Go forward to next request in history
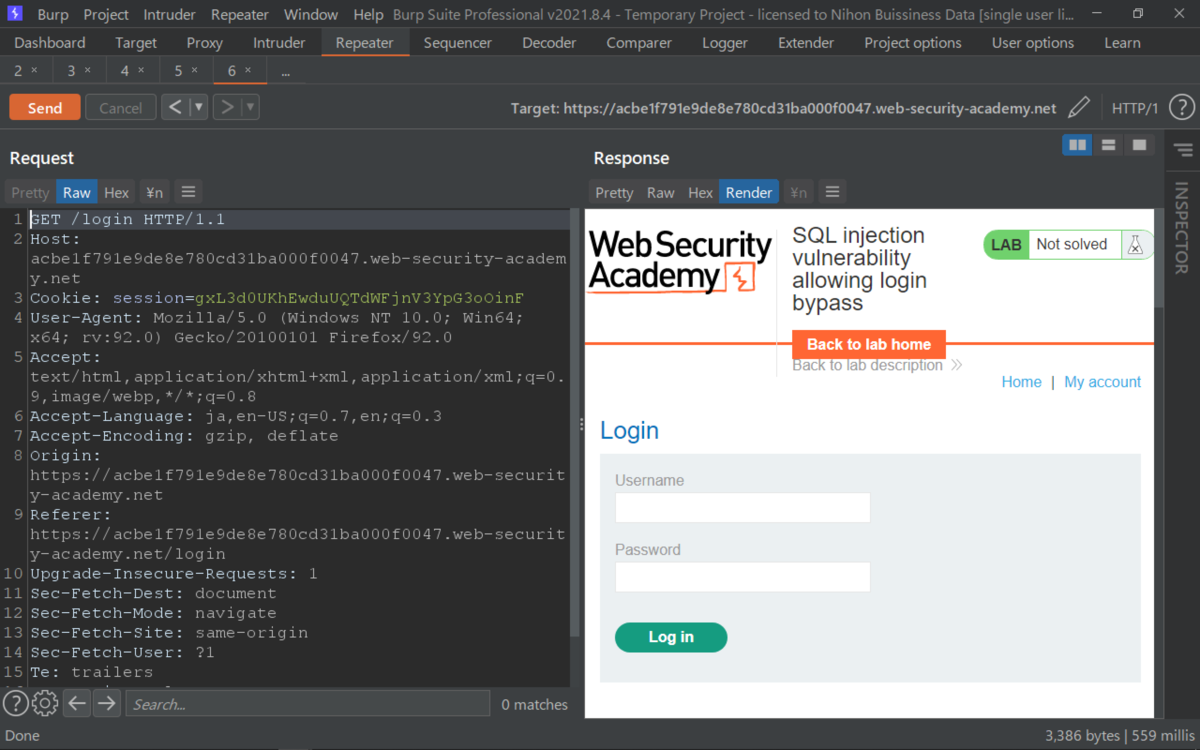The width and height of the screenshot is (1200, 750). (227, 107)
